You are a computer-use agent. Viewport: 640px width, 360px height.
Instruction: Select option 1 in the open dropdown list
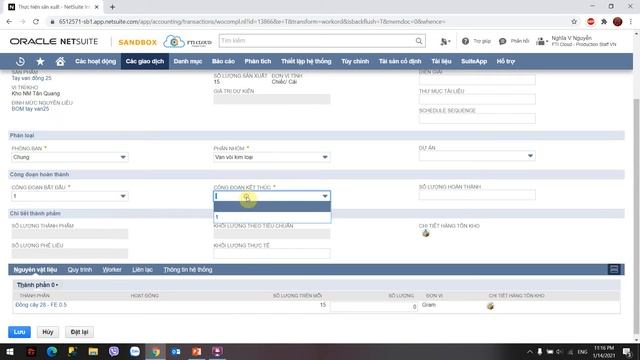pos(272,217)
